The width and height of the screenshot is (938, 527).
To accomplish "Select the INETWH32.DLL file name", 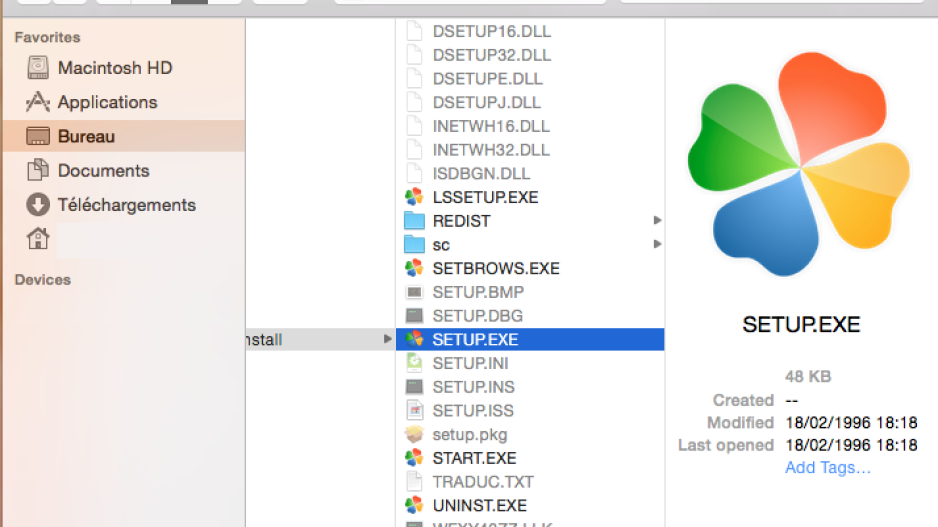I will (491, 150).
